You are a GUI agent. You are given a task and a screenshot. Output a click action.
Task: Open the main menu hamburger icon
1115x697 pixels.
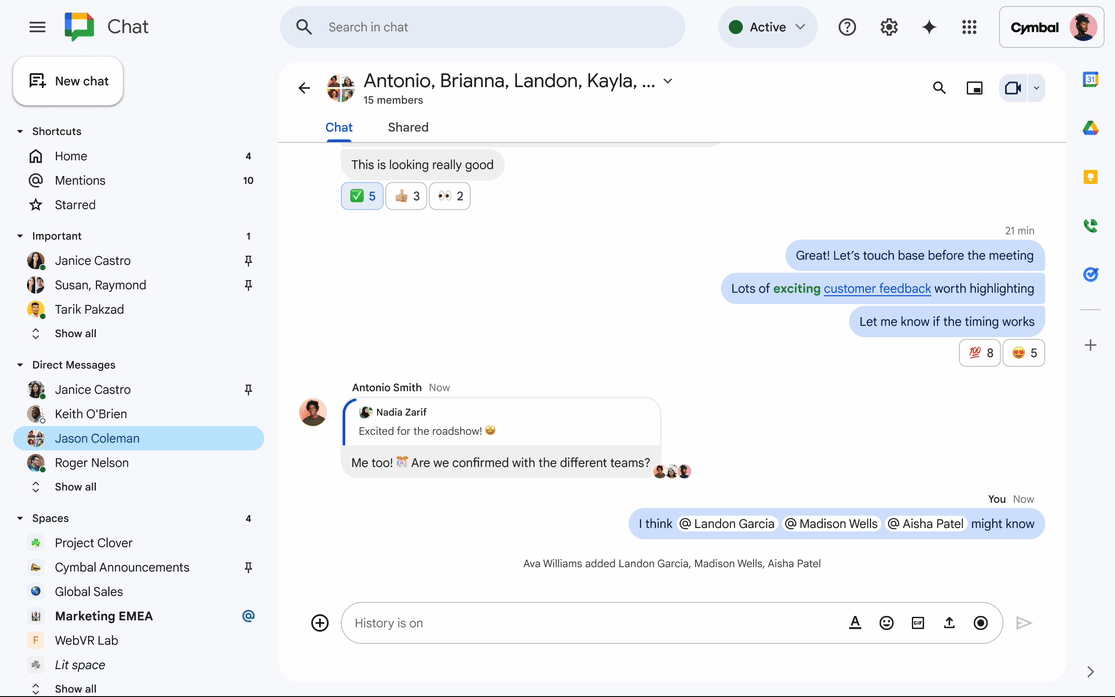click(x=37, y=27)
